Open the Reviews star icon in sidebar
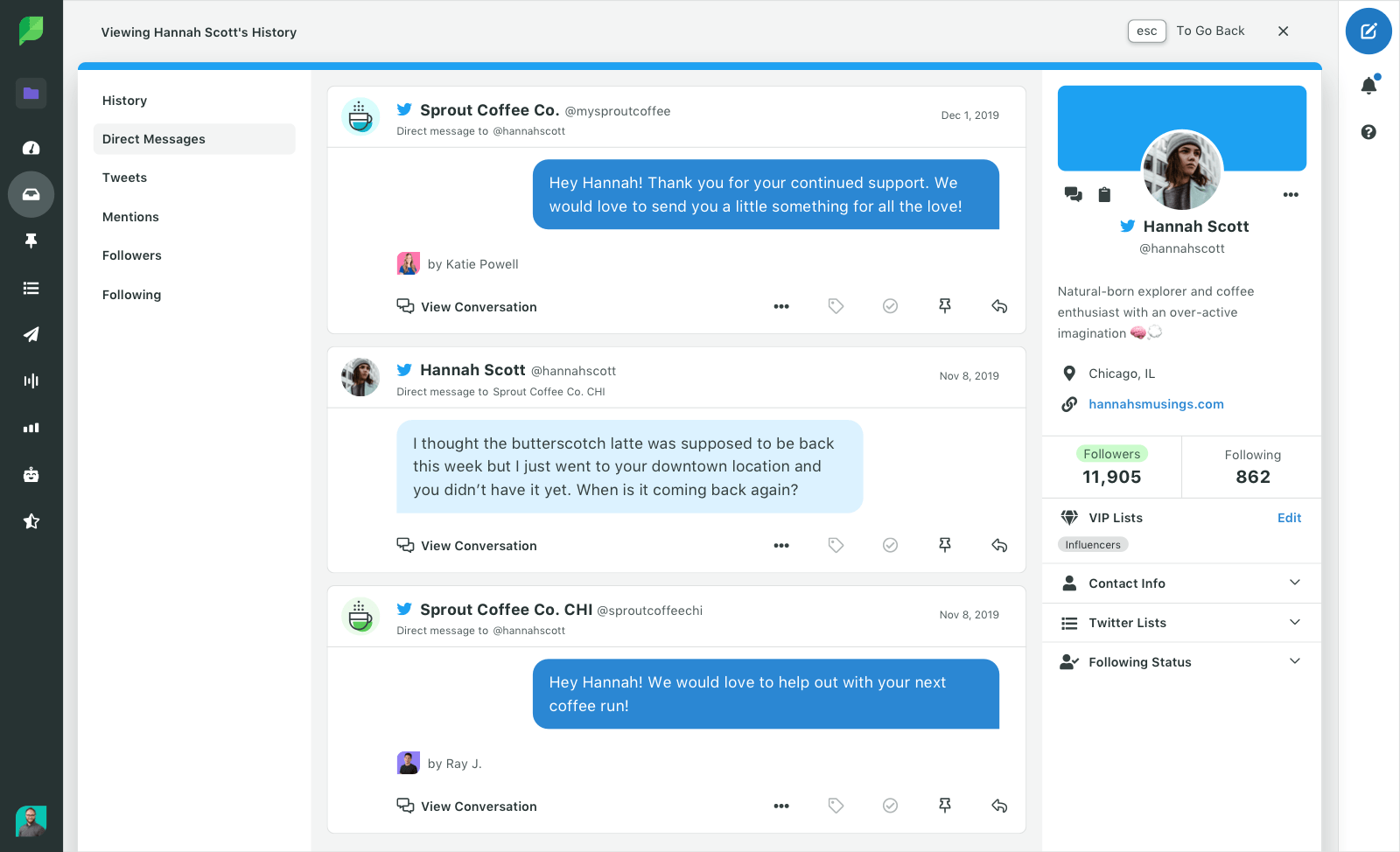Viewport: 1400px width, 852px height. (x=31, y=521)
